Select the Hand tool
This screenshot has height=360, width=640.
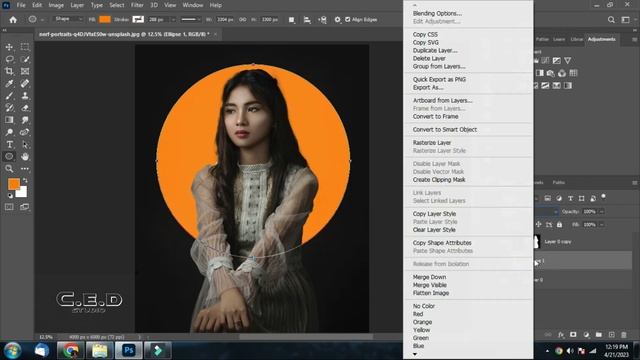pos(25,156)
